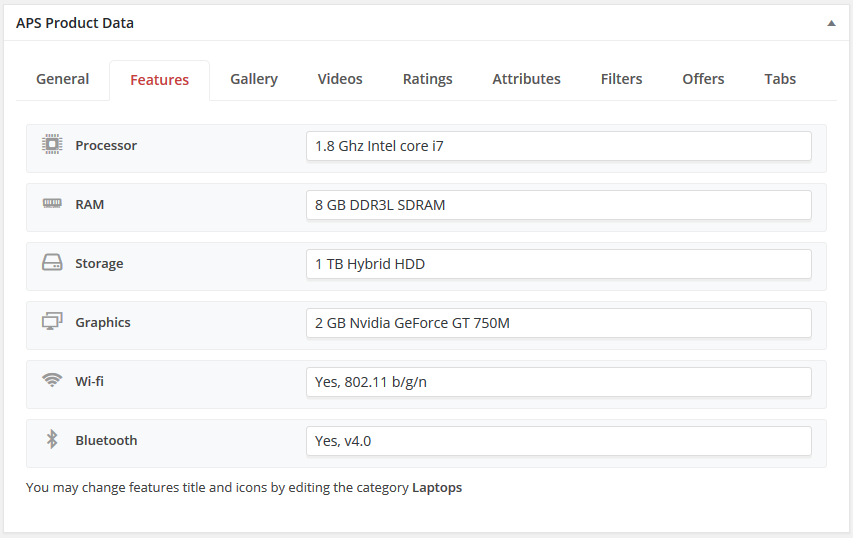The width and height of the screenshot is (853, 538).
Task: Click the APS Product Data heading
Action: coord(75,23)
